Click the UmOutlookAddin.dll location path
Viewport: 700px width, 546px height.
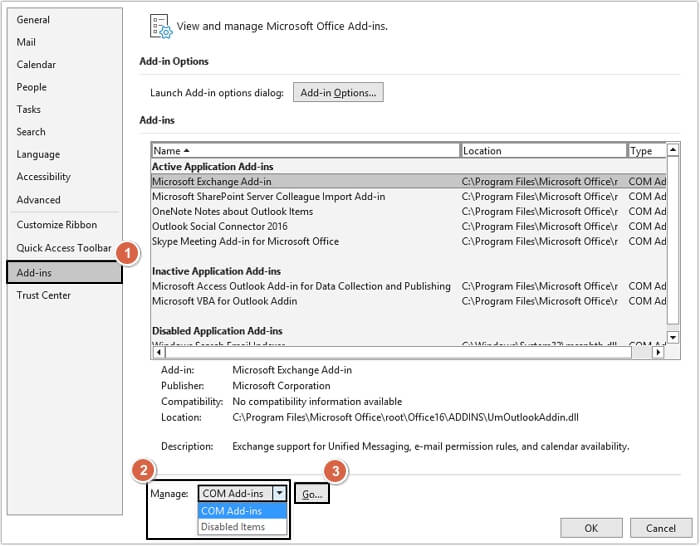pos(405,417)
